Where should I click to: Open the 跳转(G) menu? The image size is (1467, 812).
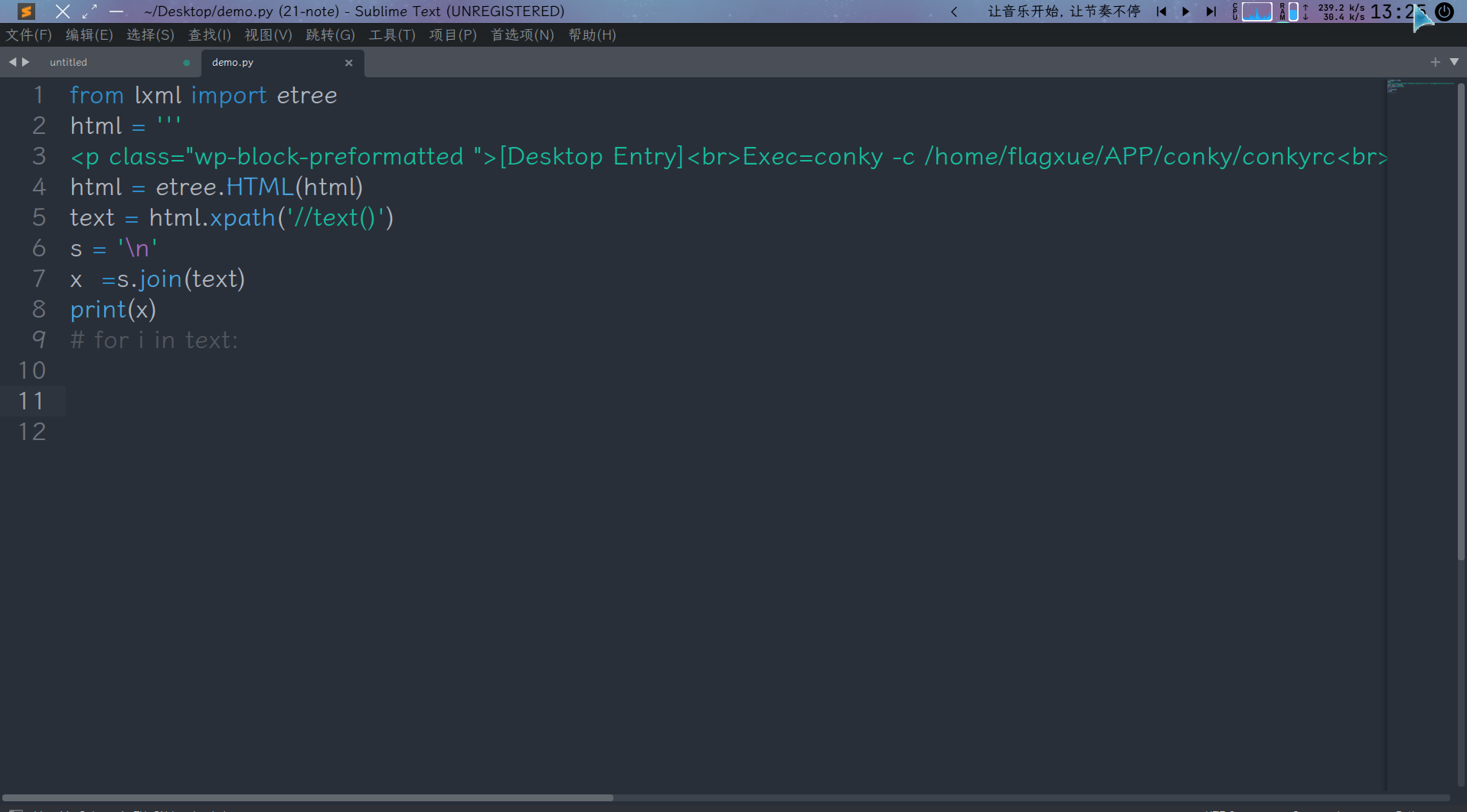pyautogui.click(x=331, y=35)
